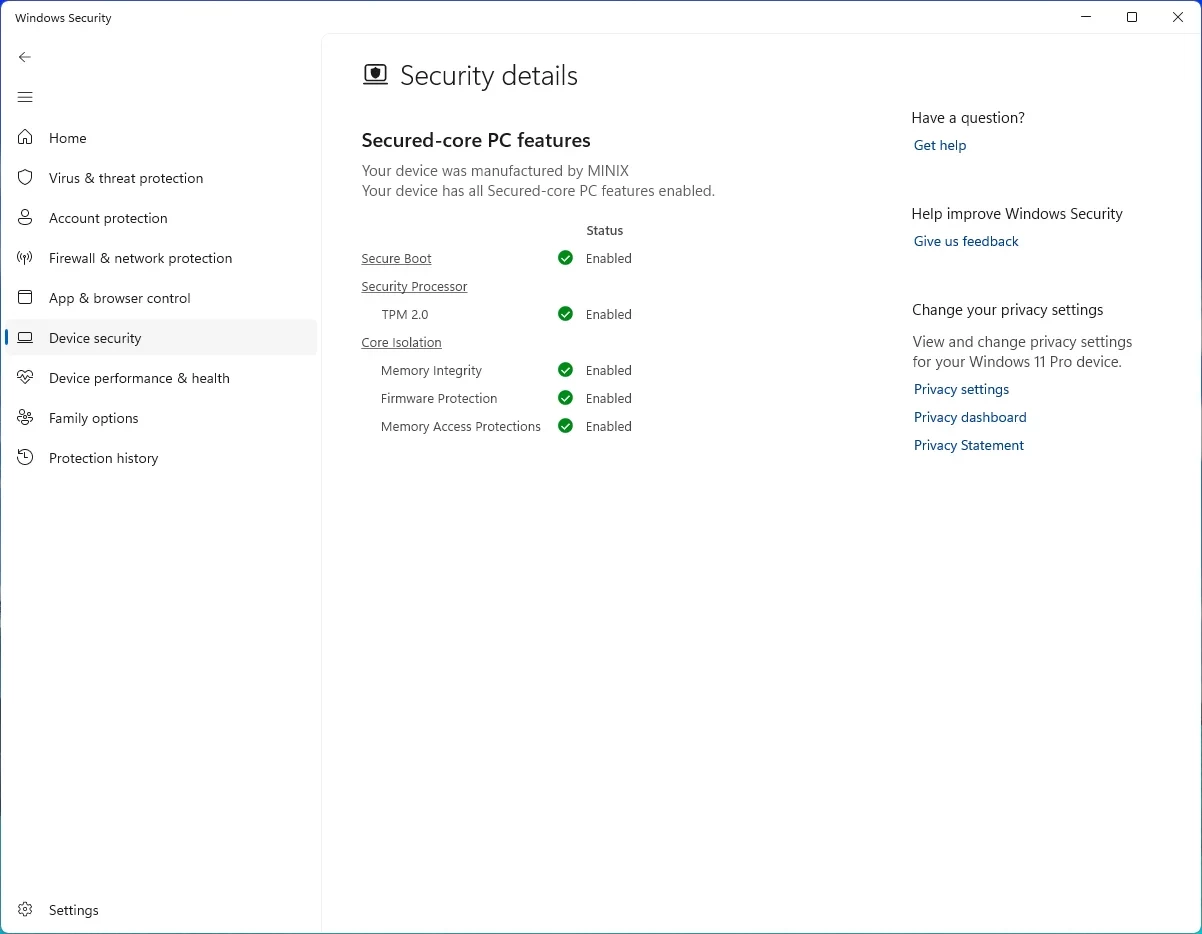Click the Have a question? heading
1202x934 pixels.
tap(968, 118)
